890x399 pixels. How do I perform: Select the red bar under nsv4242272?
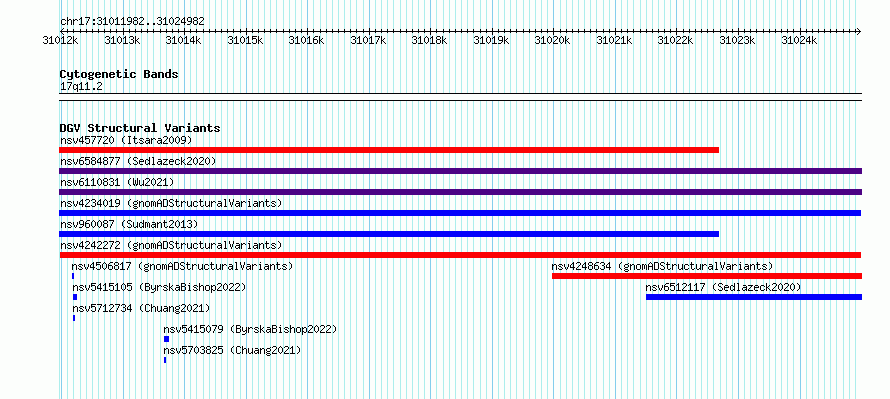coord(460,255)
